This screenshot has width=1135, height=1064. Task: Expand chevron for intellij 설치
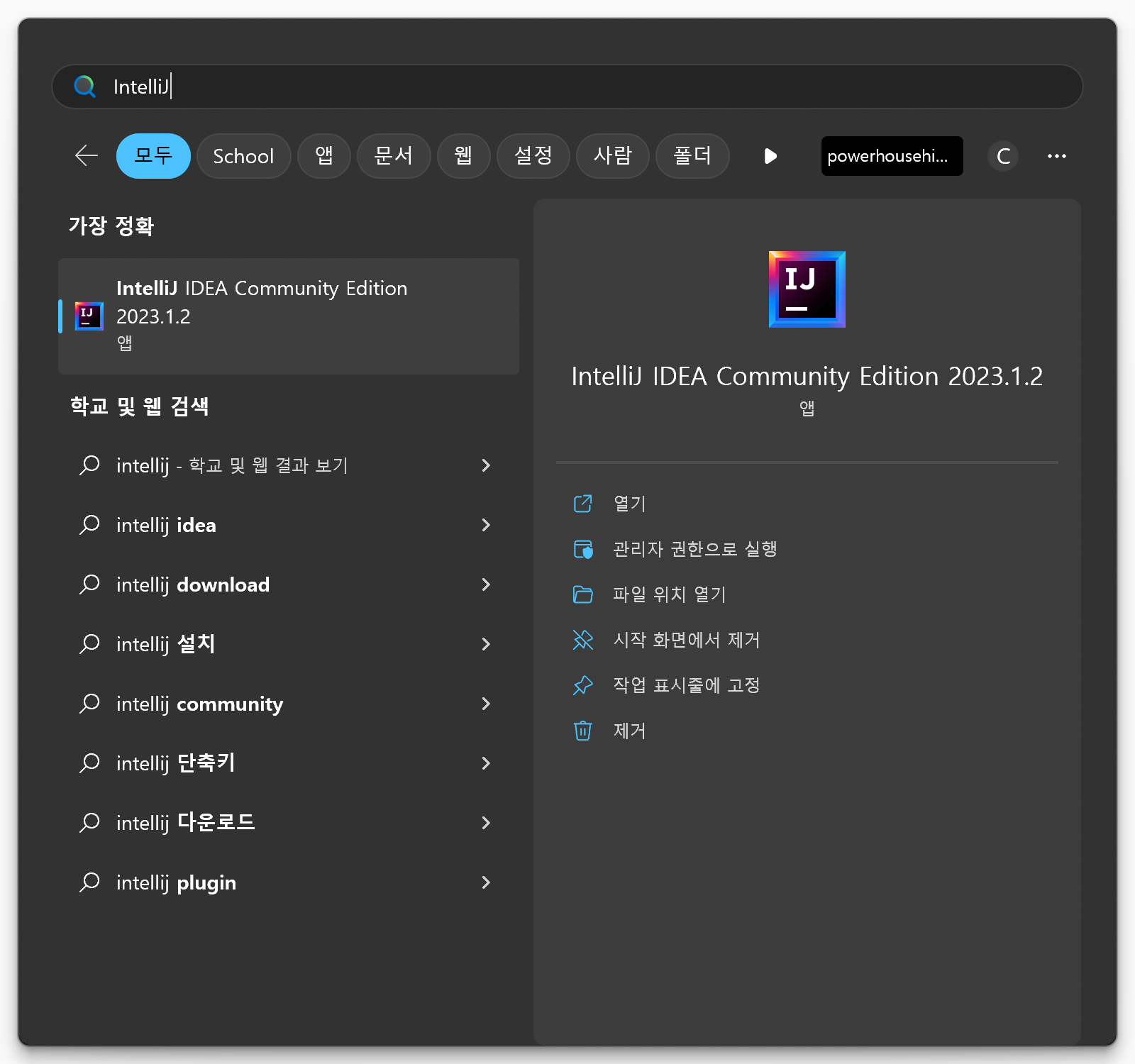click(486, 644)
